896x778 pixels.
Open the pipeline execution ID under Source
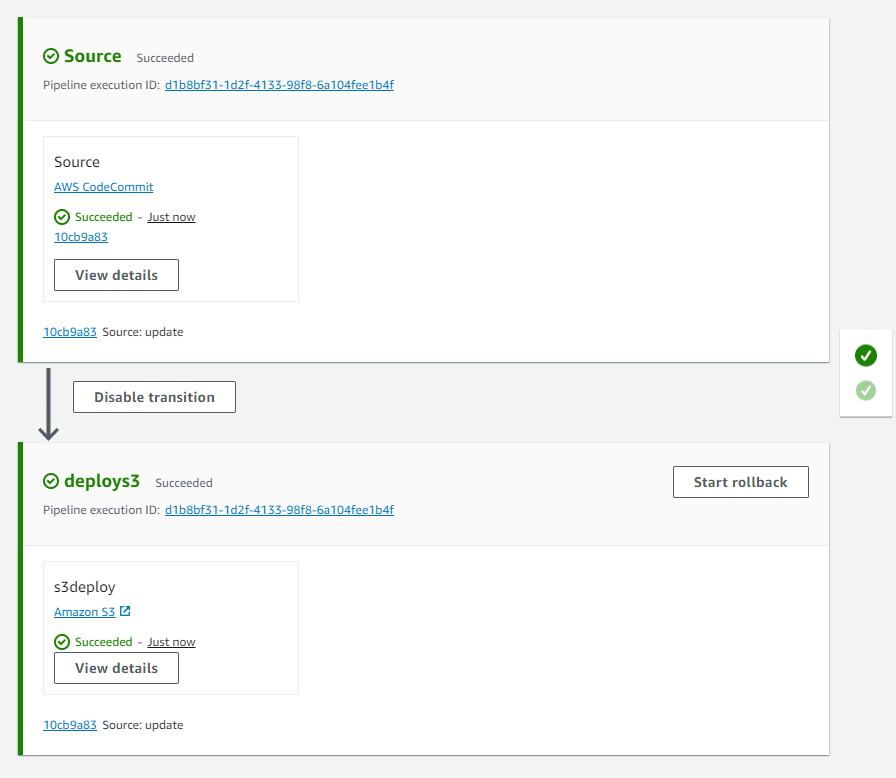pyautogui.click(x=280, y=85)
